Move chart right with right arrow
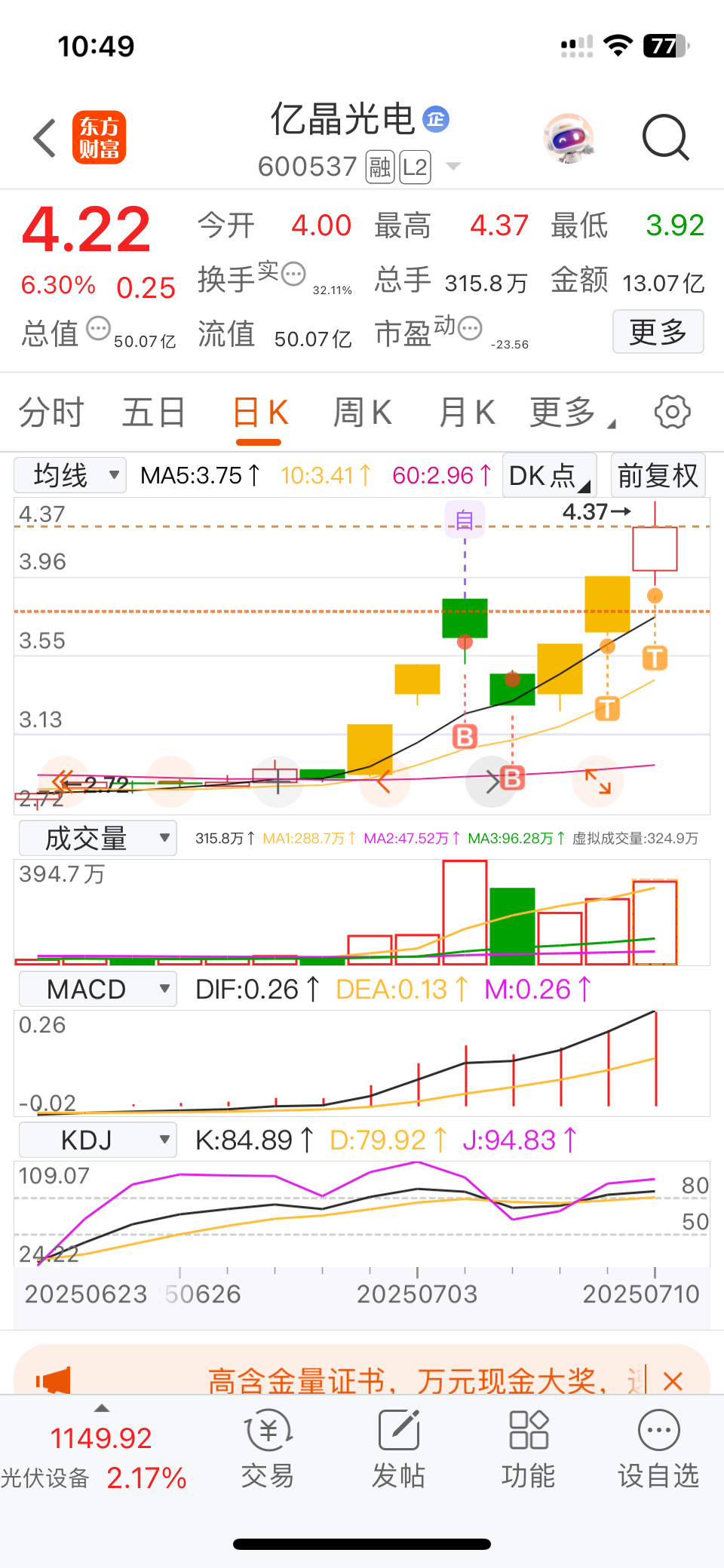Image resolution: width=724 pixels, height=1568 pixels. (x=490, y=781)
